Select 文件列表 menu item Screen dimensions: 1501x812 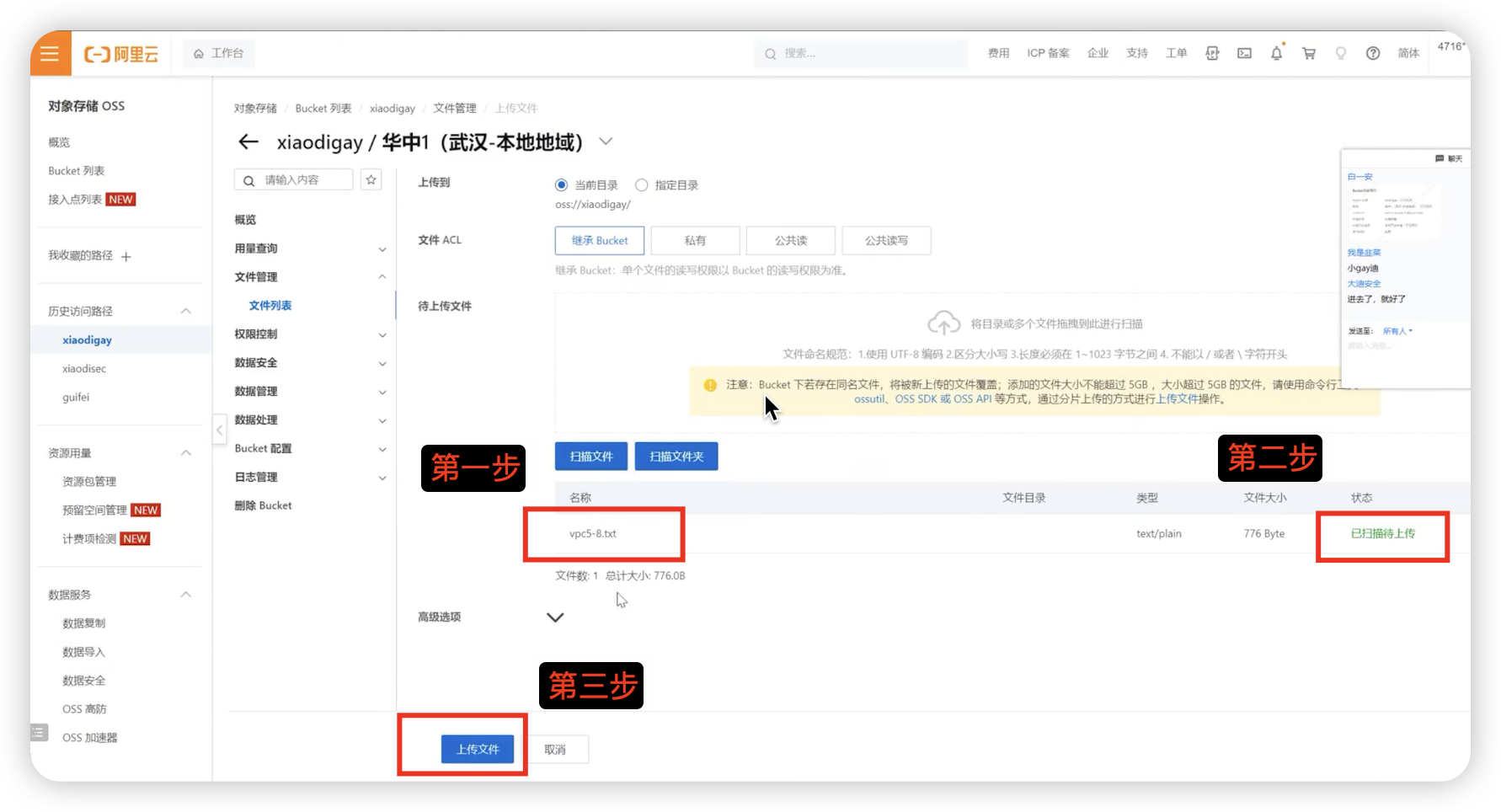pos(270,306)
